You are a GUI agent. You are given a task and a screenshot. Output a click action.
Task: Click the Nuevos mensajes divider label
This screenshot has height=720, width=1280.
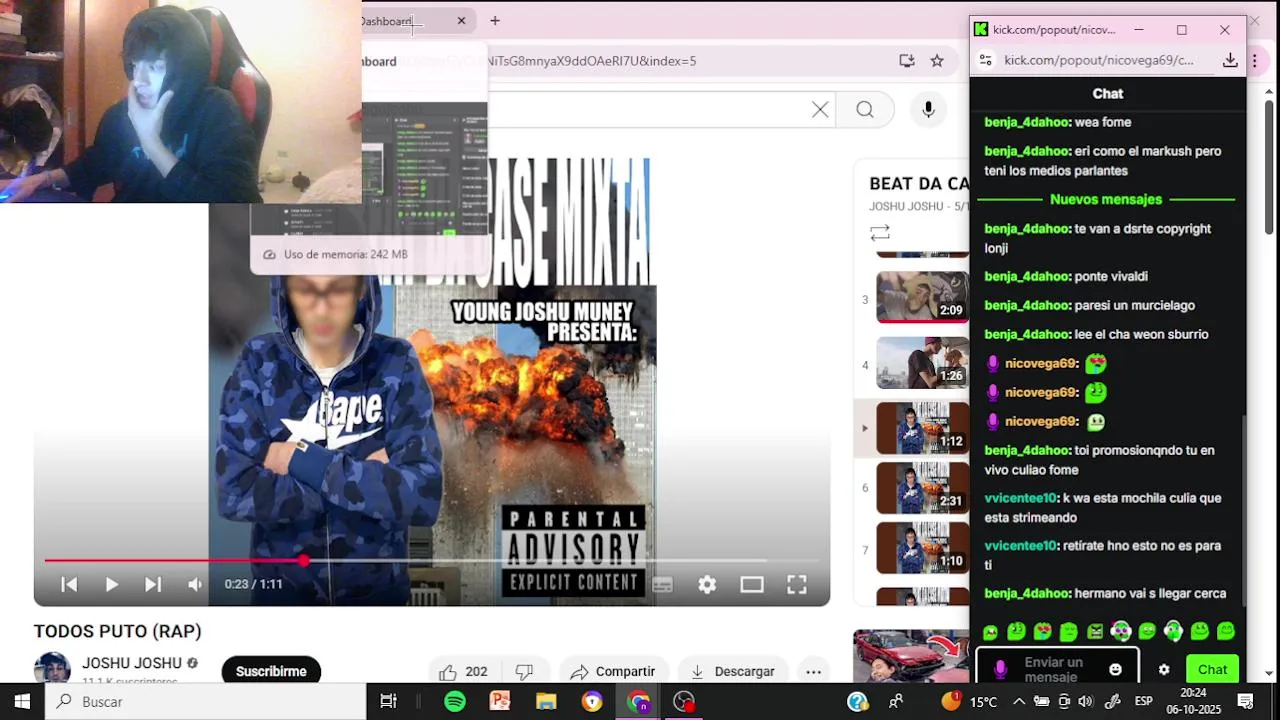[x=1106, y=200]
